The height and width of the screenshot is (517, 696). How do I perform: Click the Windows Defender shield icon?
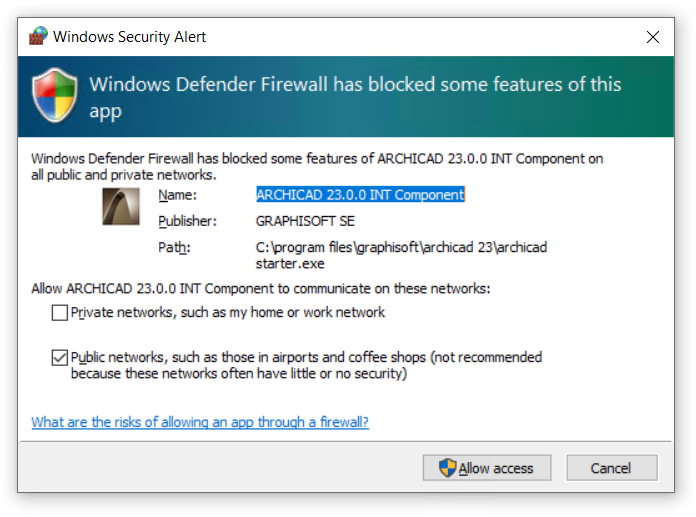tap(55, 96)
